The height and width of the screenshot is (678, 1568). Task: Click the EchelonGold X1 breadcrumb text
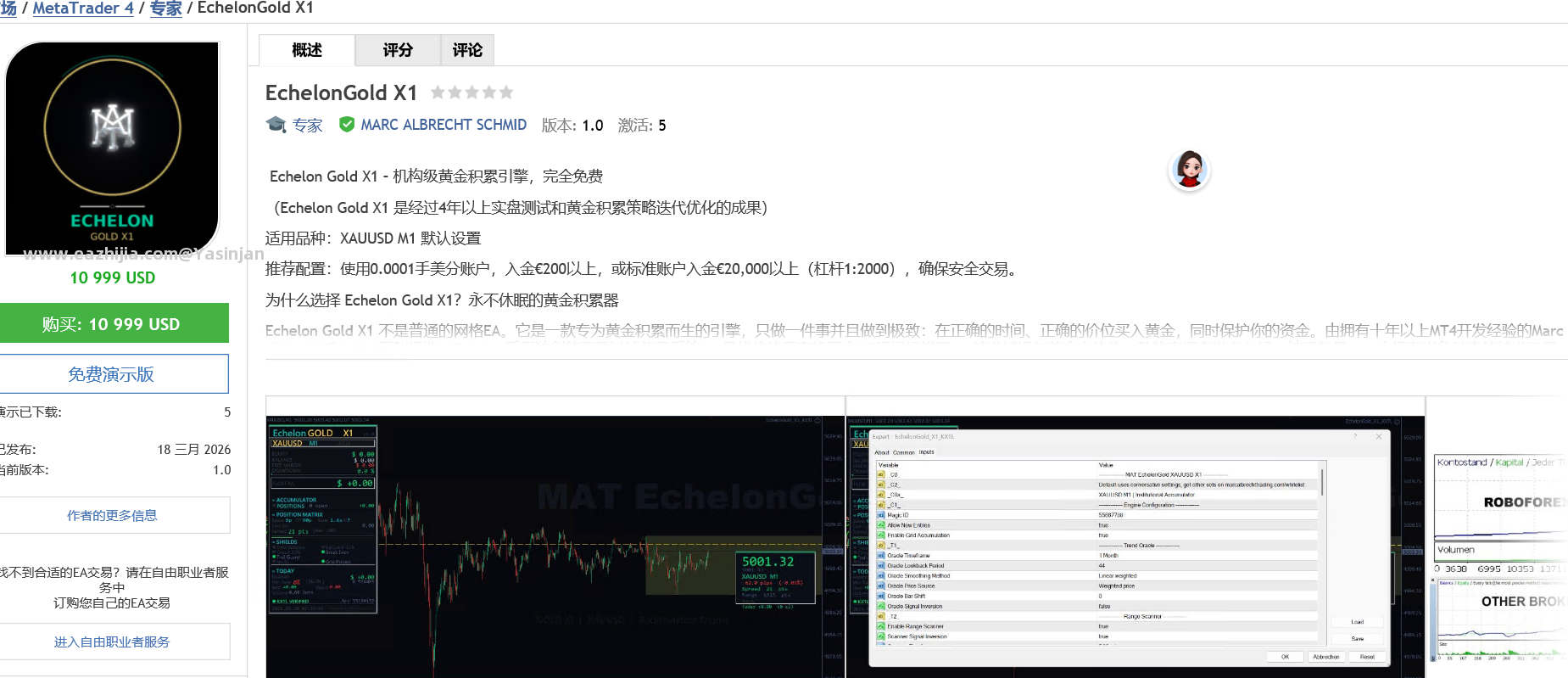coord(255,8)
